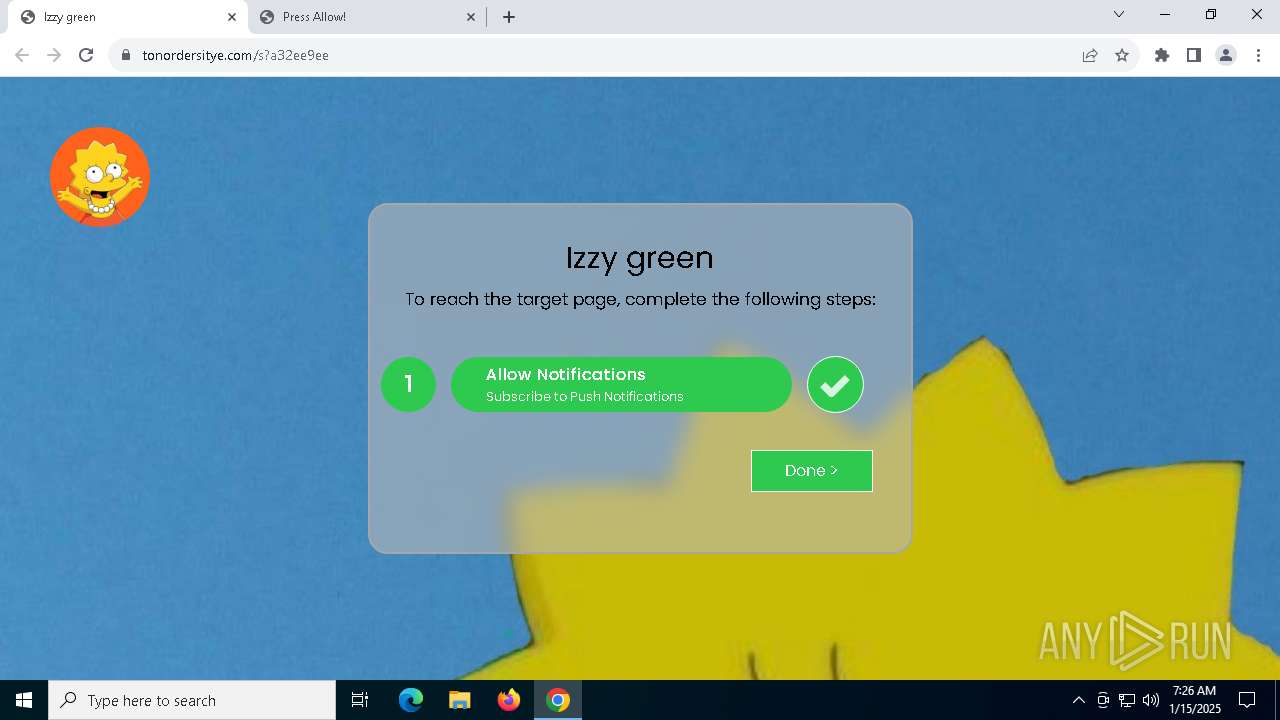The image size is (1280, 720).
Task: Click the Type here to search box
Action: click(x=192, y=700)
